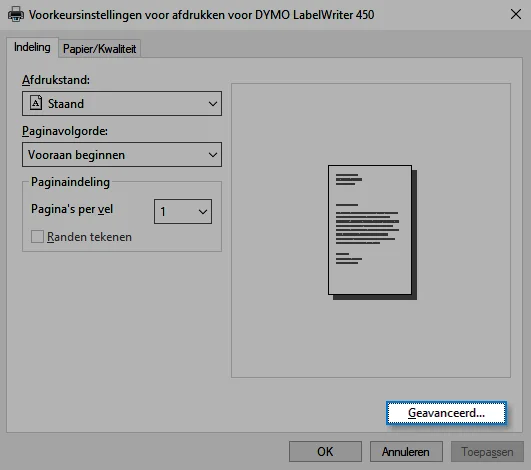Open the Papier/Kwaliteit tab
Viewport: 531px width, 470px height.
(x=100, y=49)
